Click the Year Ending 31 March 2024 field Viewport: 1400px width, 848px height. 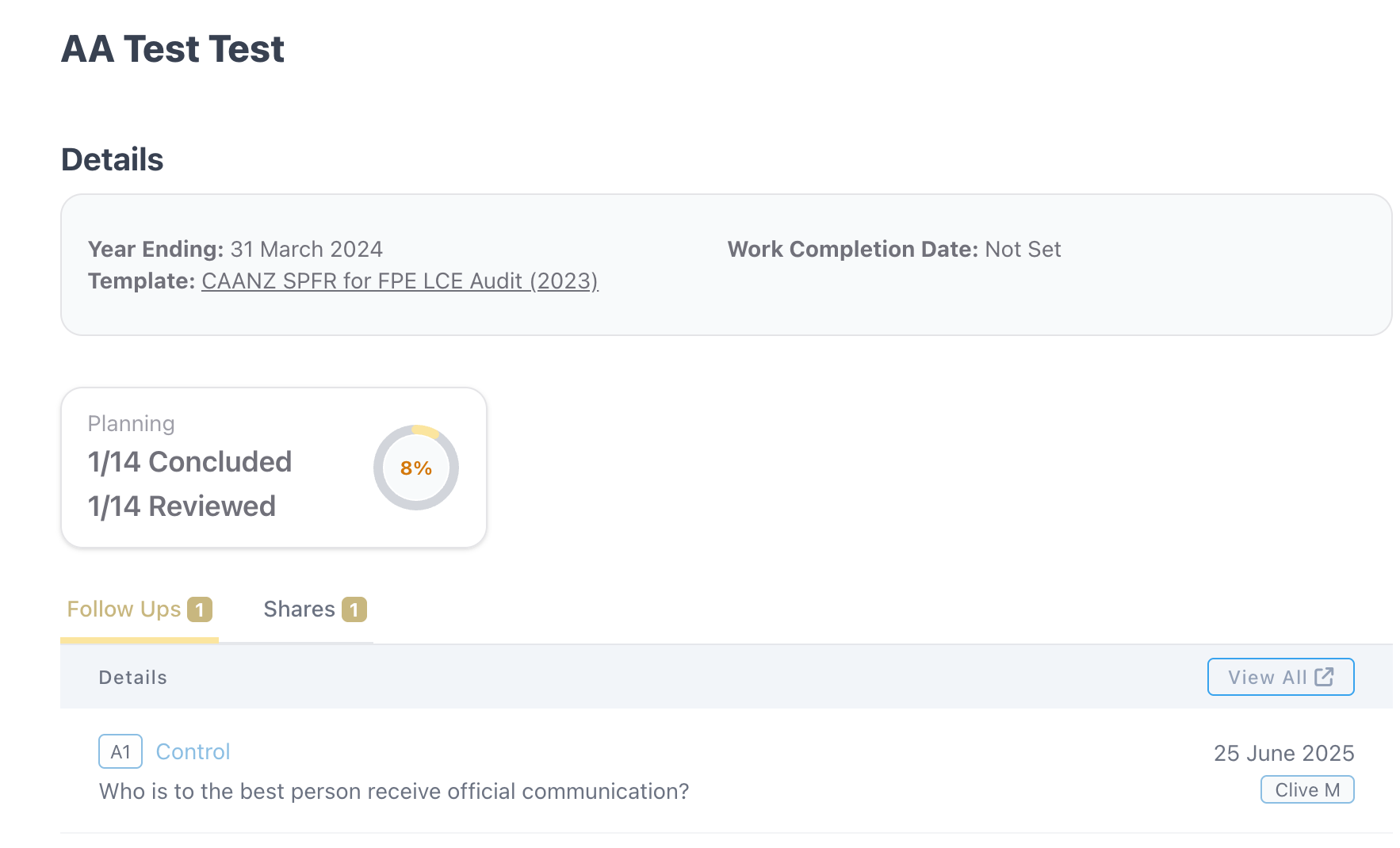[x=235, y=250]
